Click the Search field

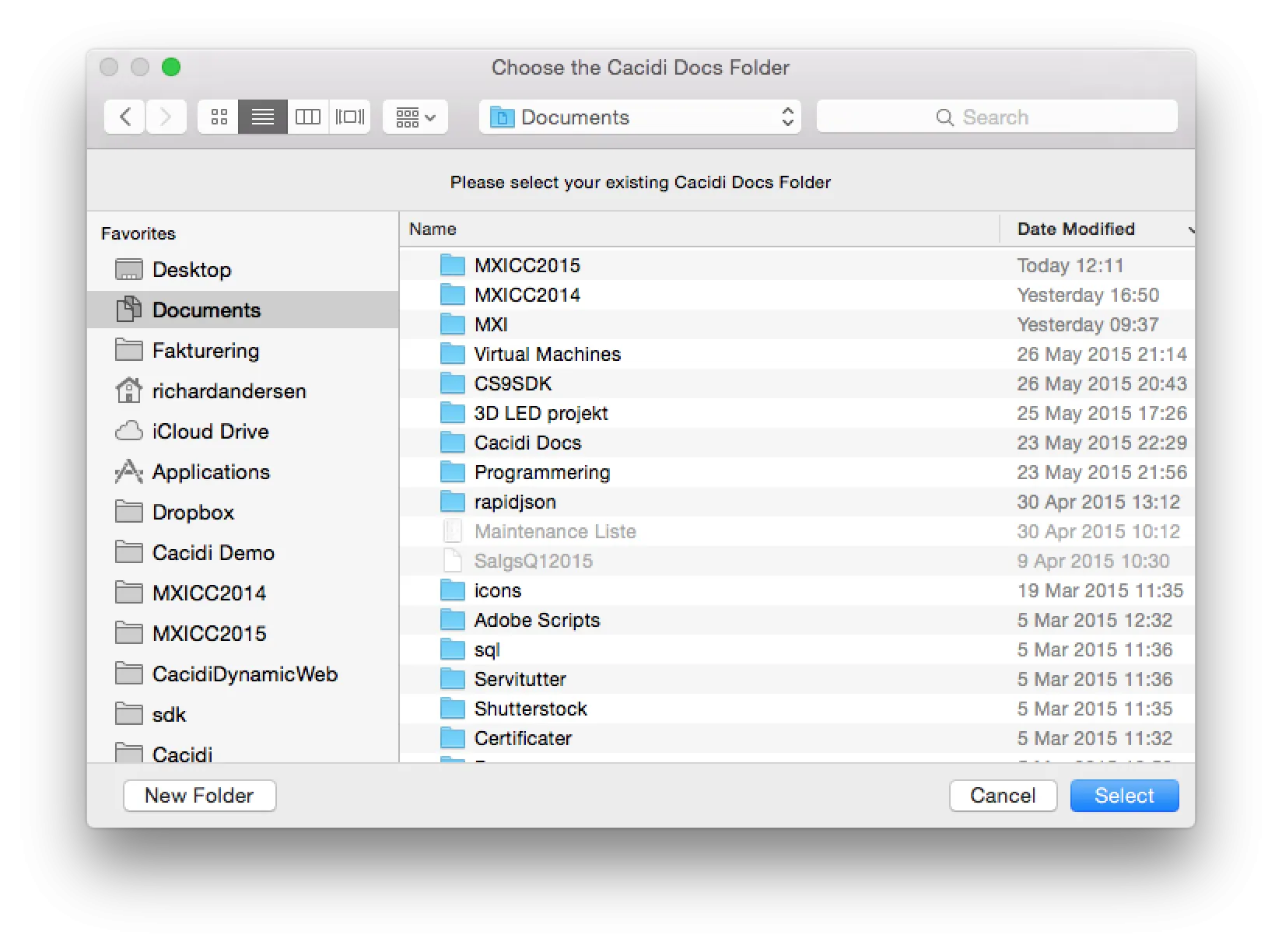point(997,117)
